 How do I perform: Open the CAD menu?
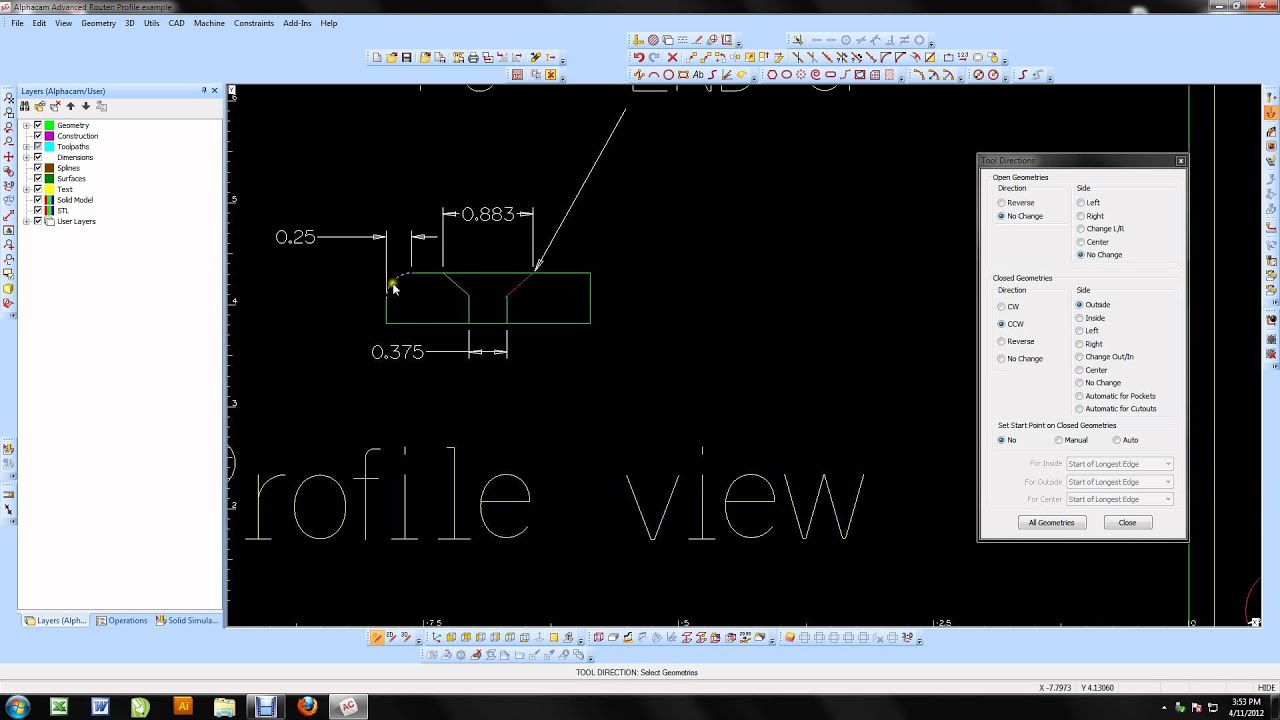coord(176,23)
